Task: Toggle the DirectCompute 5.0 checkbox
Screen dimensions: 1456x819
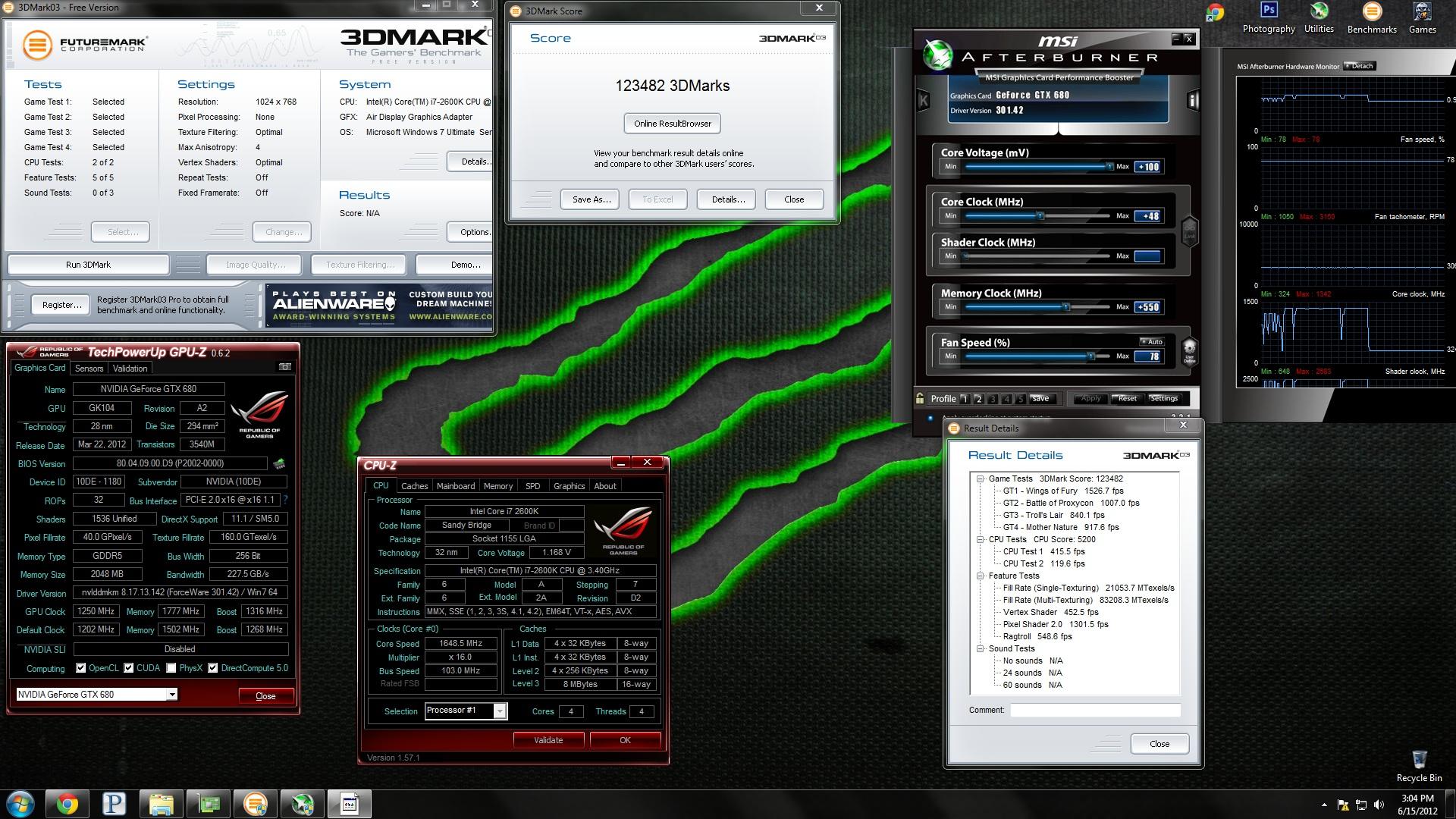Action: tap(213, 668)
